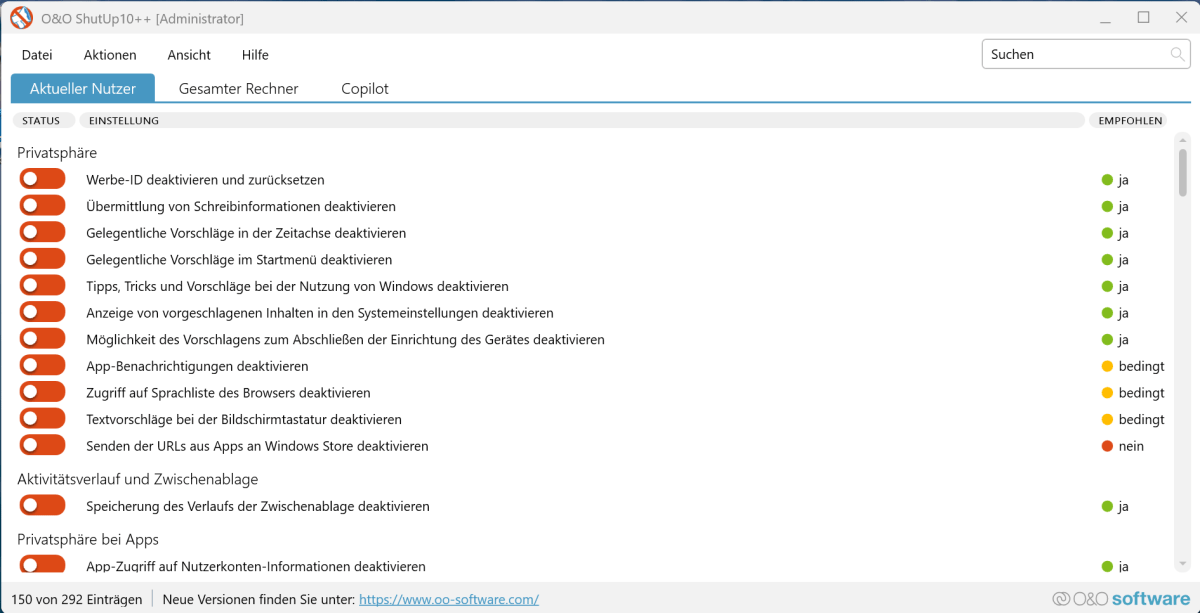
Task: Click the EMPFOHLEN column header
Action: pyautogui.click(x=1130, y=121)
